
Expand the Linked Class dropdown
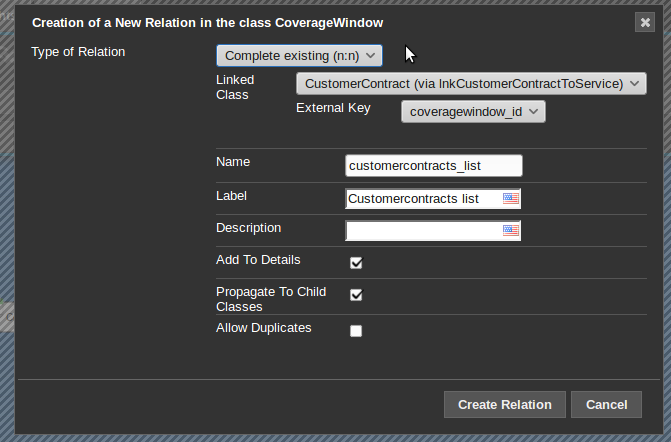click(x=471, y=83)
